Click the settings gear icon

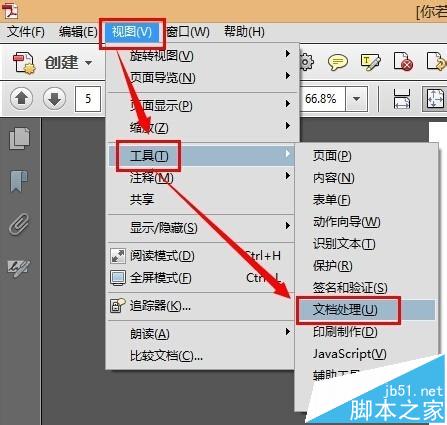pos(306,62)
